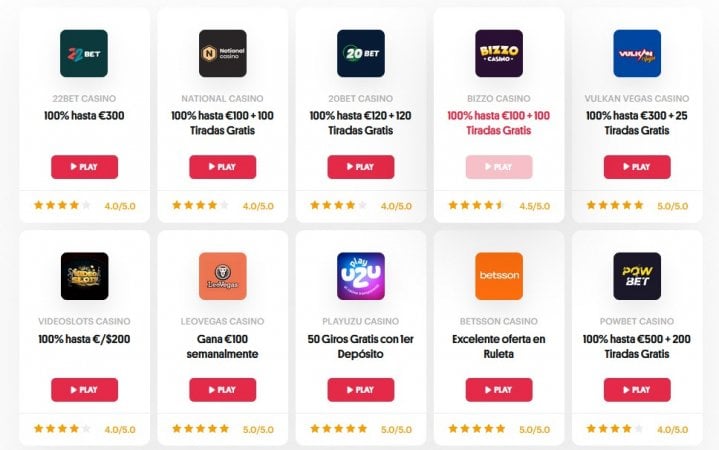Click the Bizzo Casino logo
This screenshot has width=719, height=450.
[499, 53]
